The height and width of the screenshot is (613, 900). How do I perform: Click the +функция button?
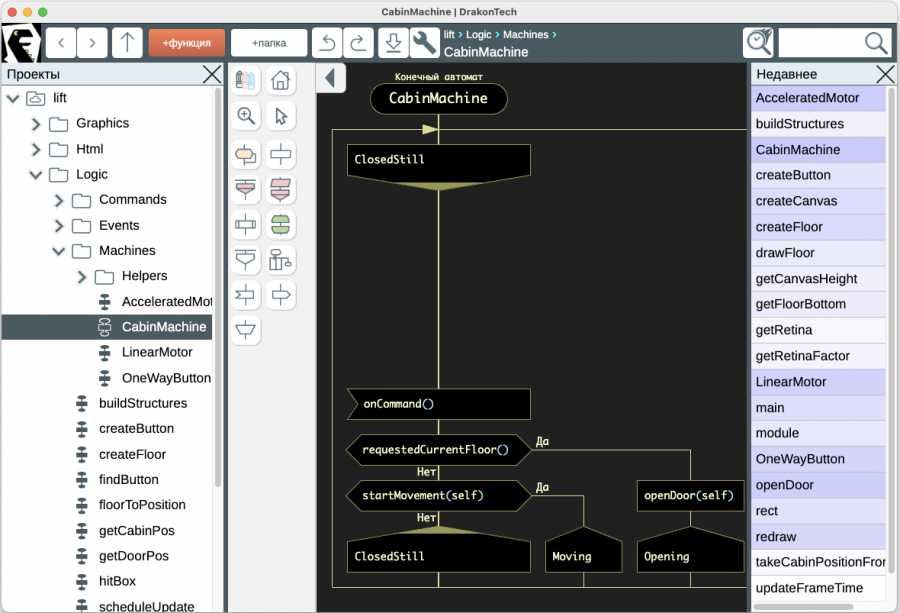click(x=187, y=43)
